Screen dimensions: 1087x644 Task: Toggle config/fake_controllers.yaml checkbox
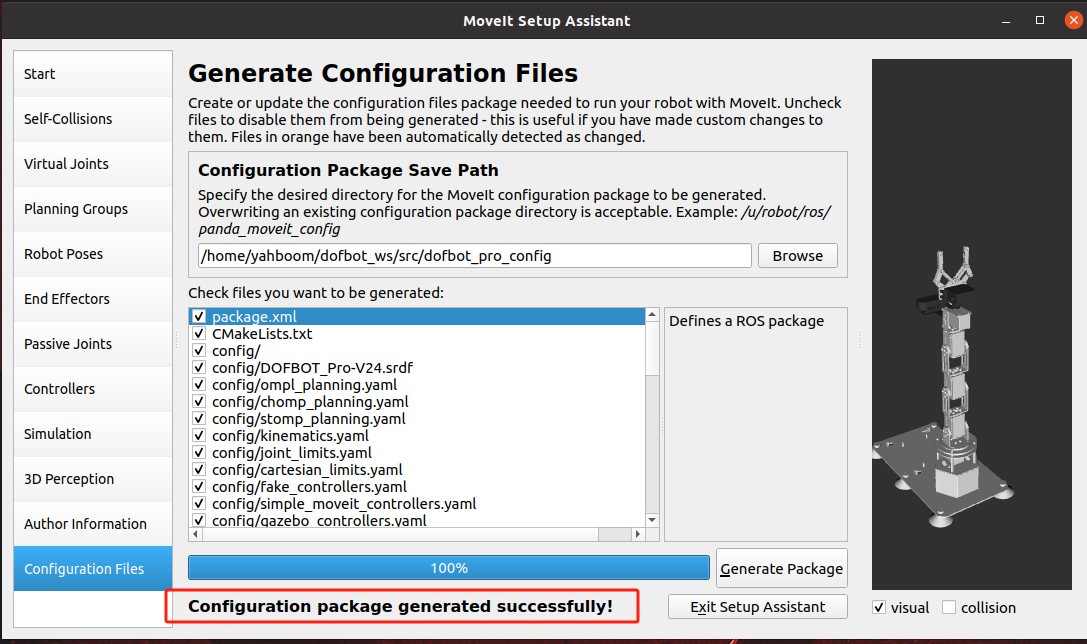click(199, 487)
